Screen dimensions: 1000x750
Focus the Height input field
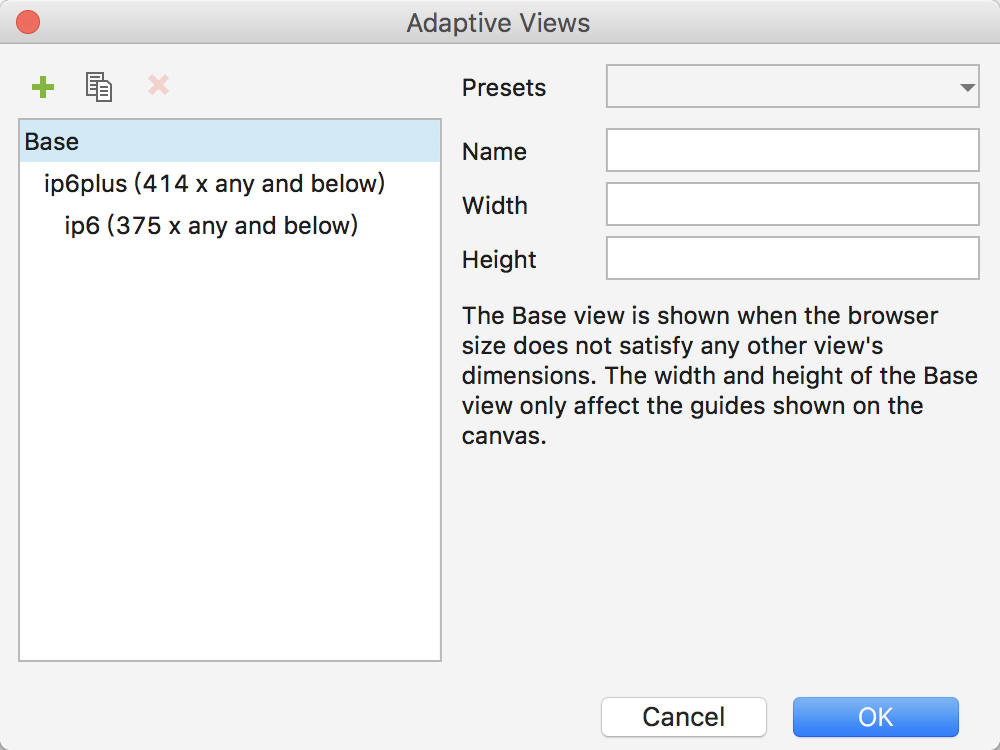pyautogui.click(x=792, y=258)
